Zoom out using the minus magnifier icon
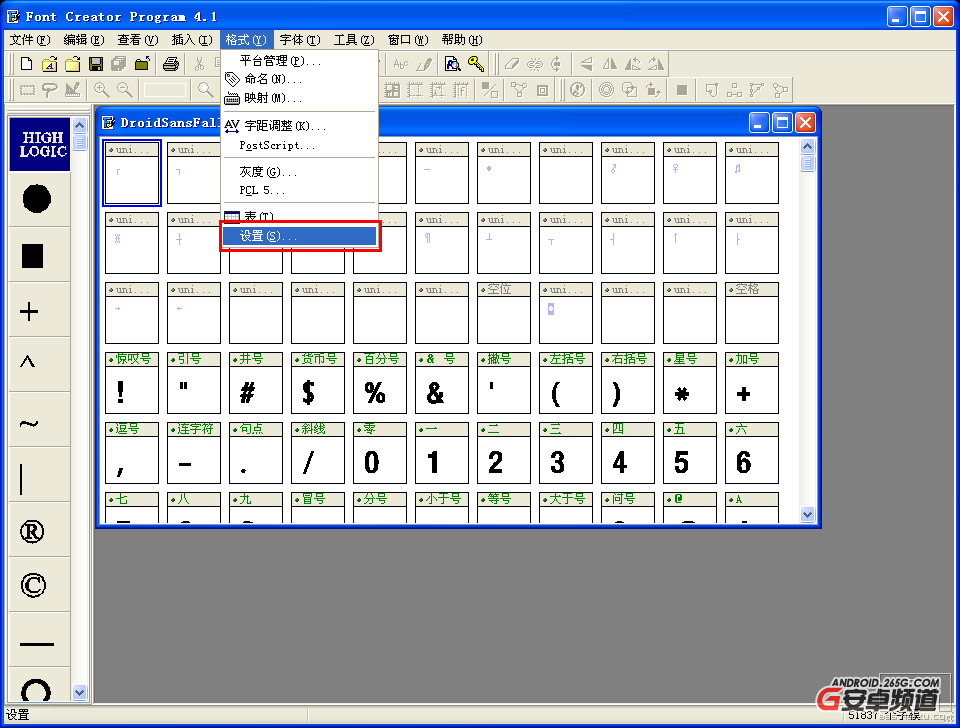960x728 pixels. (124, 89)
